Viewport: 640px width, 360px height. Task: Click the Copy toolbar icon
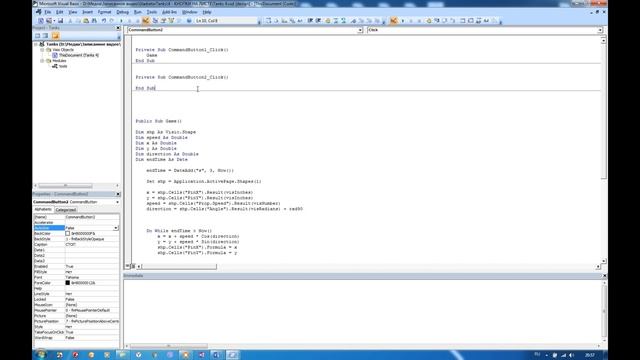pos(78,20)
